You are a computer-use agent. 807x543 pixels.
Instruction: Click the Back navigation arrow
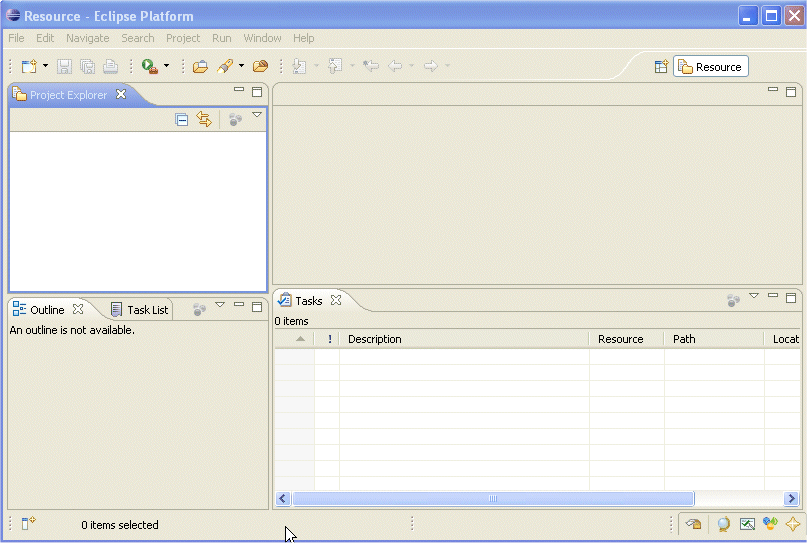(x=395, y=66)
